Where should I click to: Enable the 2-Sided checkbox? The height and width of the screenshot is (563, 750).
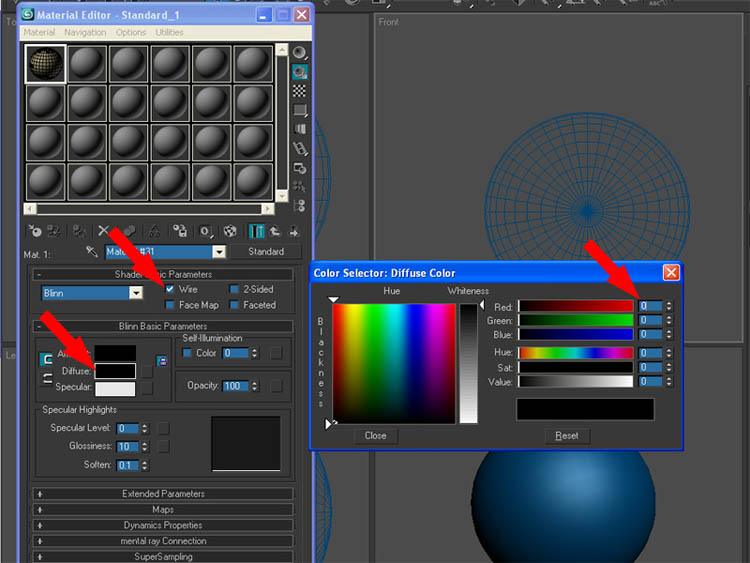tap(233, 289)
